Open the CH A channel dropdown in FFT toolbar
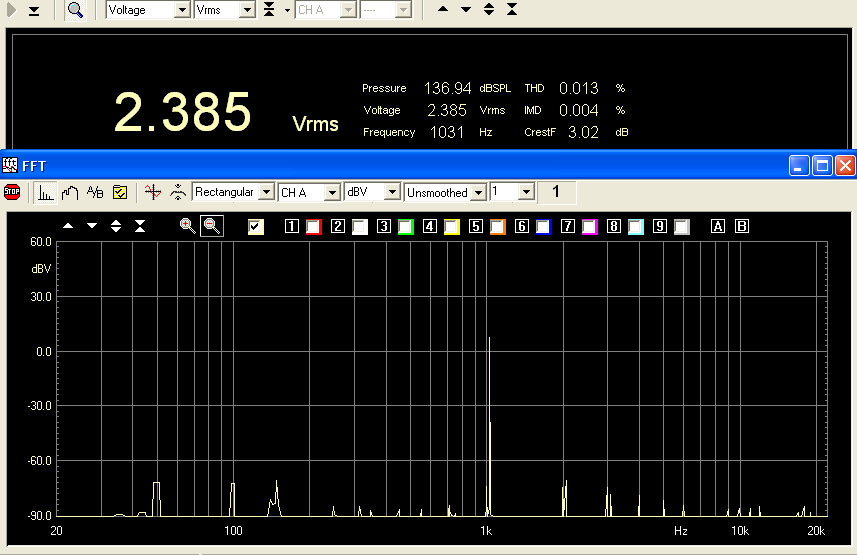 click(x=331, y=192)
